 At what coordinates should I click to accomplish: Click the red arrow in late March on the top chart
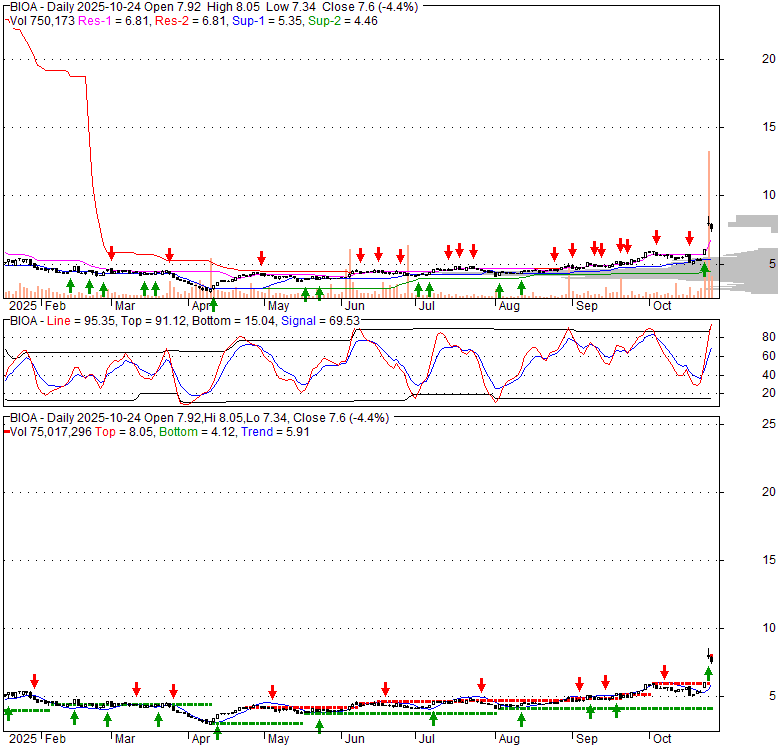[x=171, y=255]
